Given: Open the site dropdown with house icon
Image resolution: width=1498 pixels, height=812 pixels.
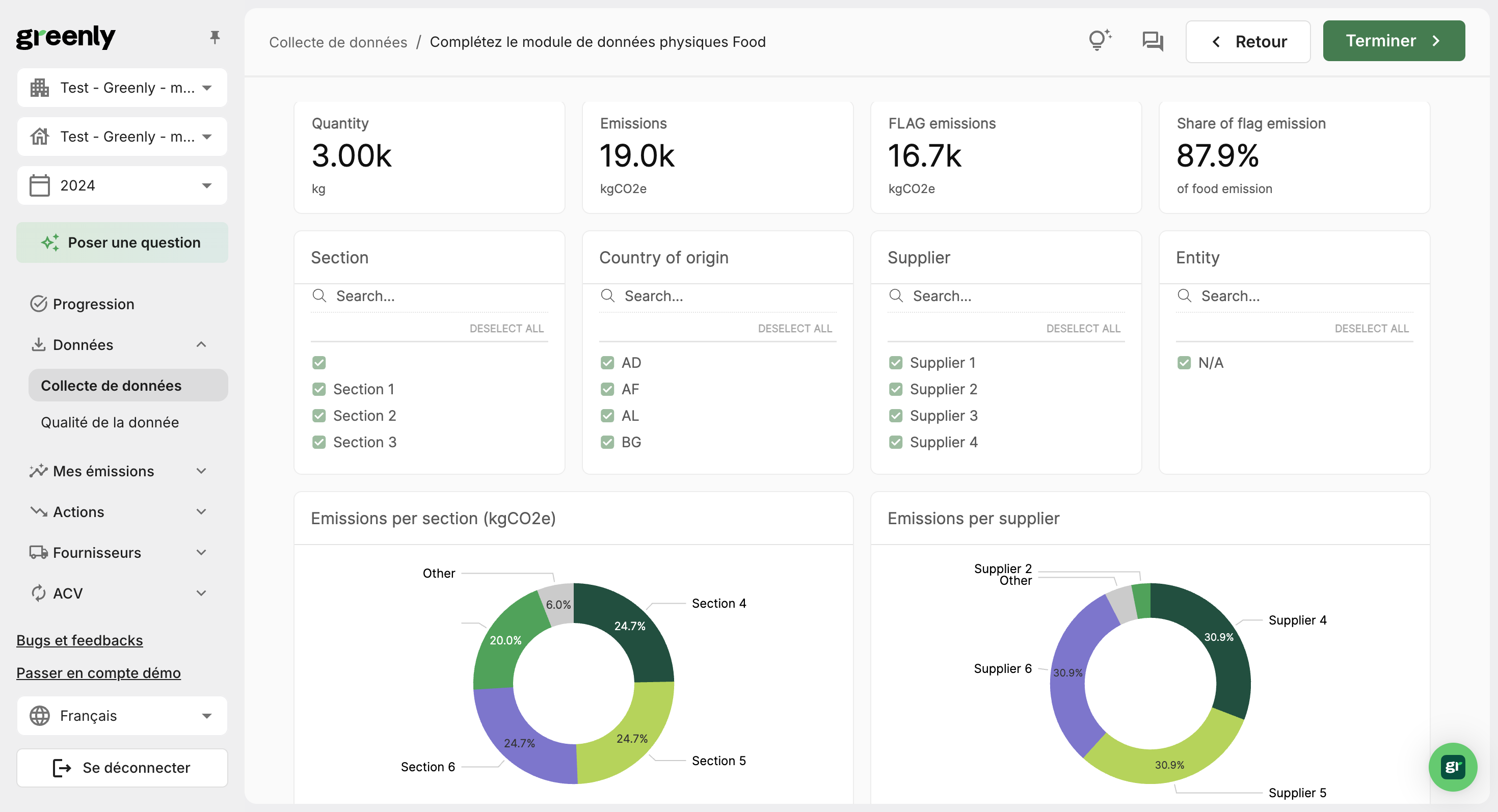Looking at the screenshot, I should click(122, 137).
